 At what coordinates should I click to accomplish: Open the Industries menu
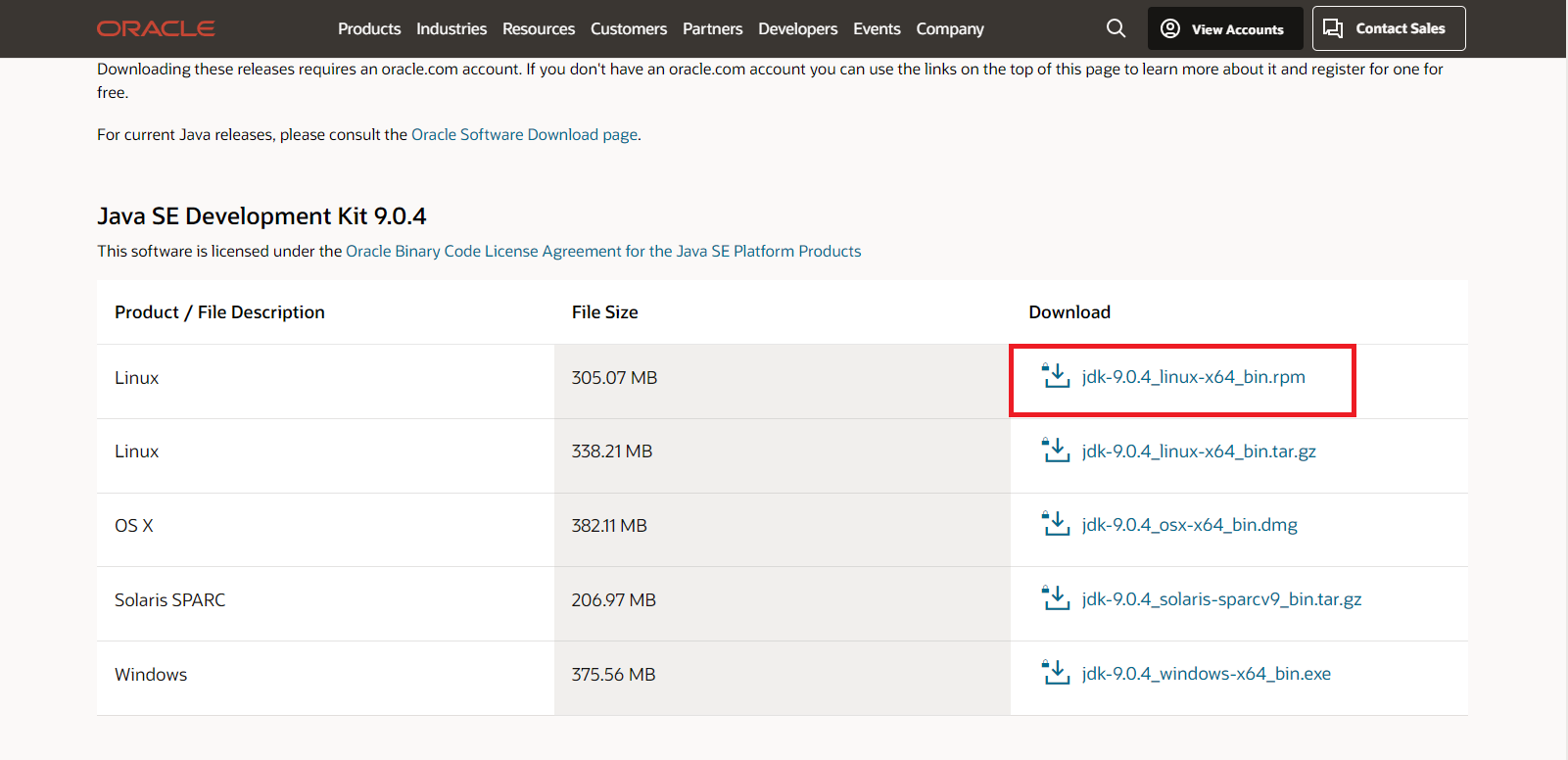click(451, 28)
